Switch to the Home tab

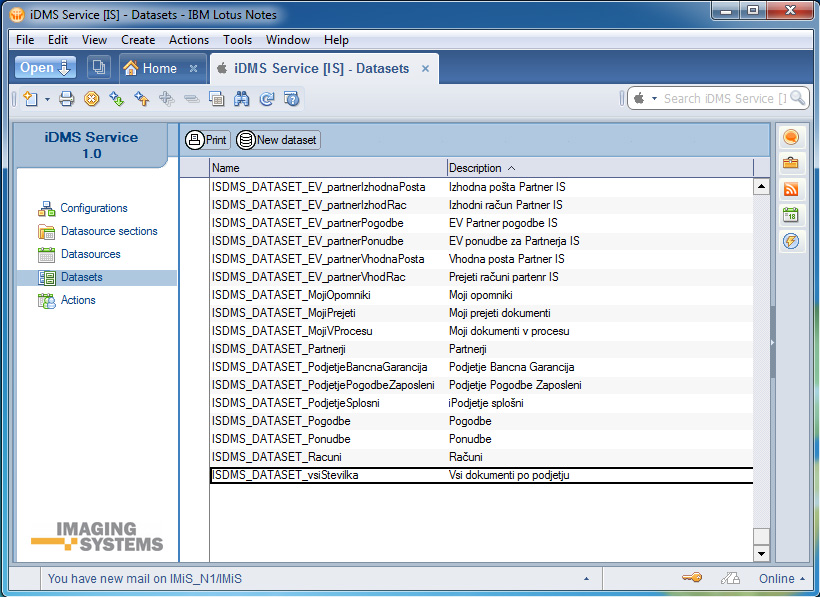pos(151,69)
